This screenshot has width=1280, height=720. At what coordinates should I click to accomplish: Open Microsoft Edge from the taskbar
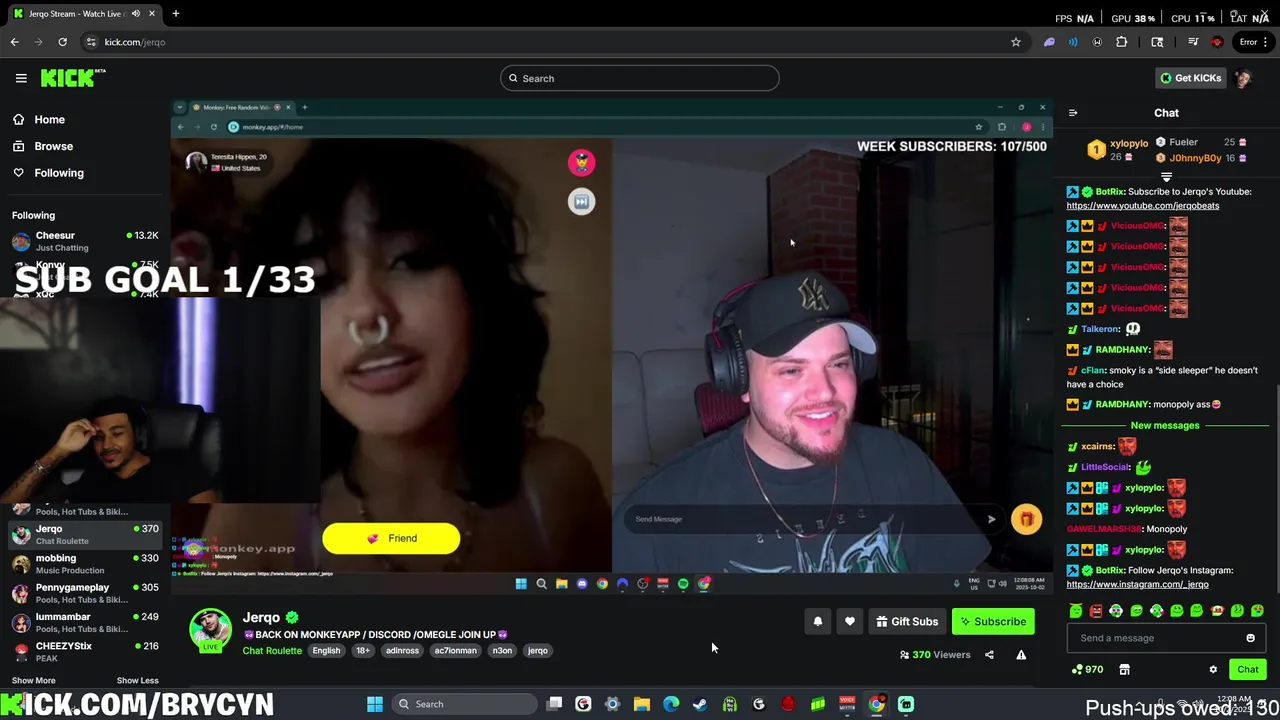pyautogui.click(x=671, y=704)
